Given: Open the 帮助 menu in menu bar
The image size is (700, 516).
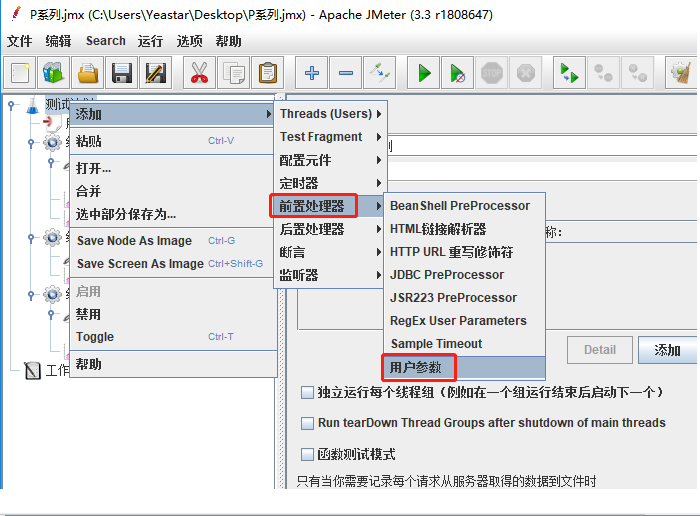Looking at the screenshot, I should click(x=228, y=41).
